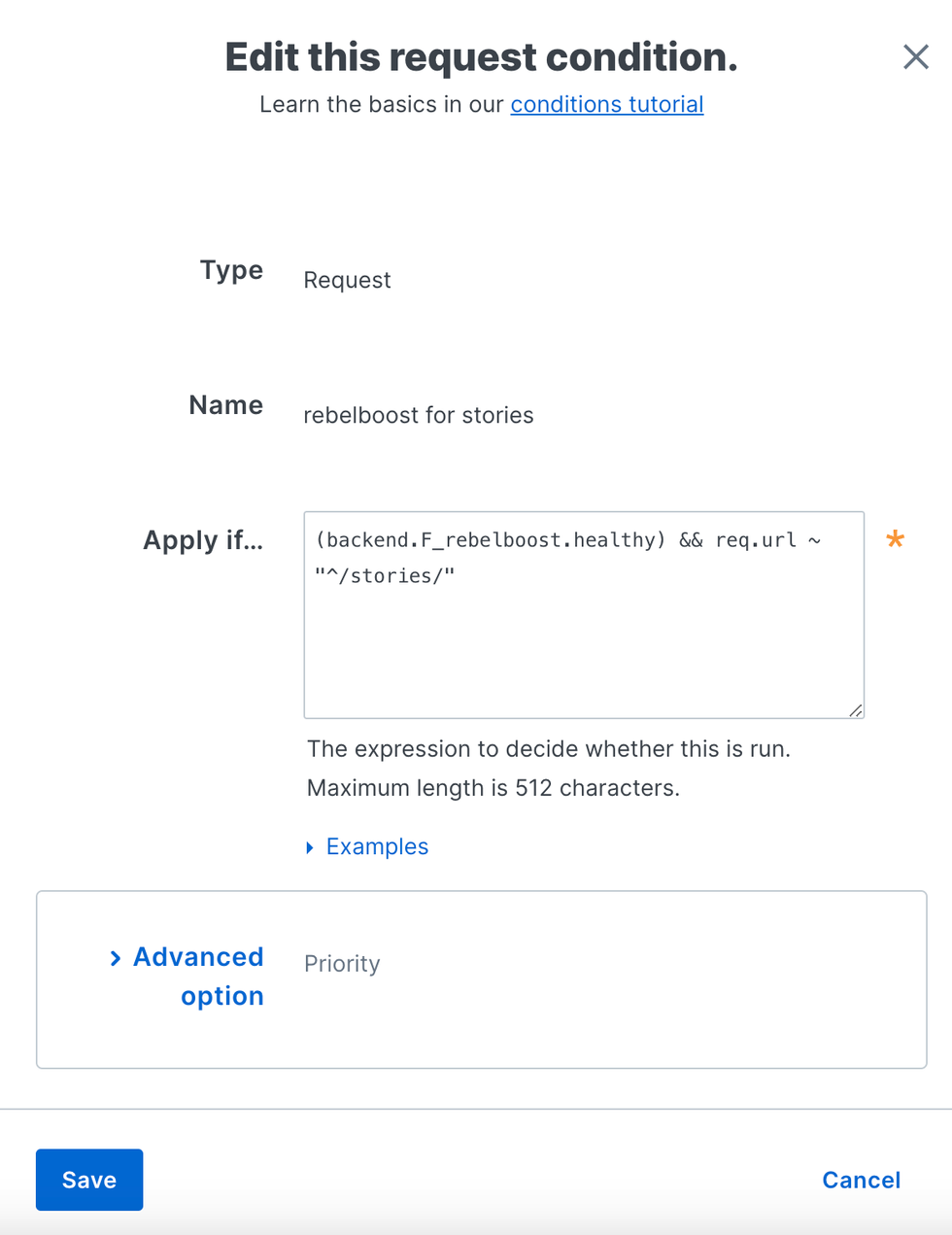Screen dimensions: 952x1235
Task: Click the 'Edit this request condition' heading
Action: pyautogui.click(x=481, y=57)
